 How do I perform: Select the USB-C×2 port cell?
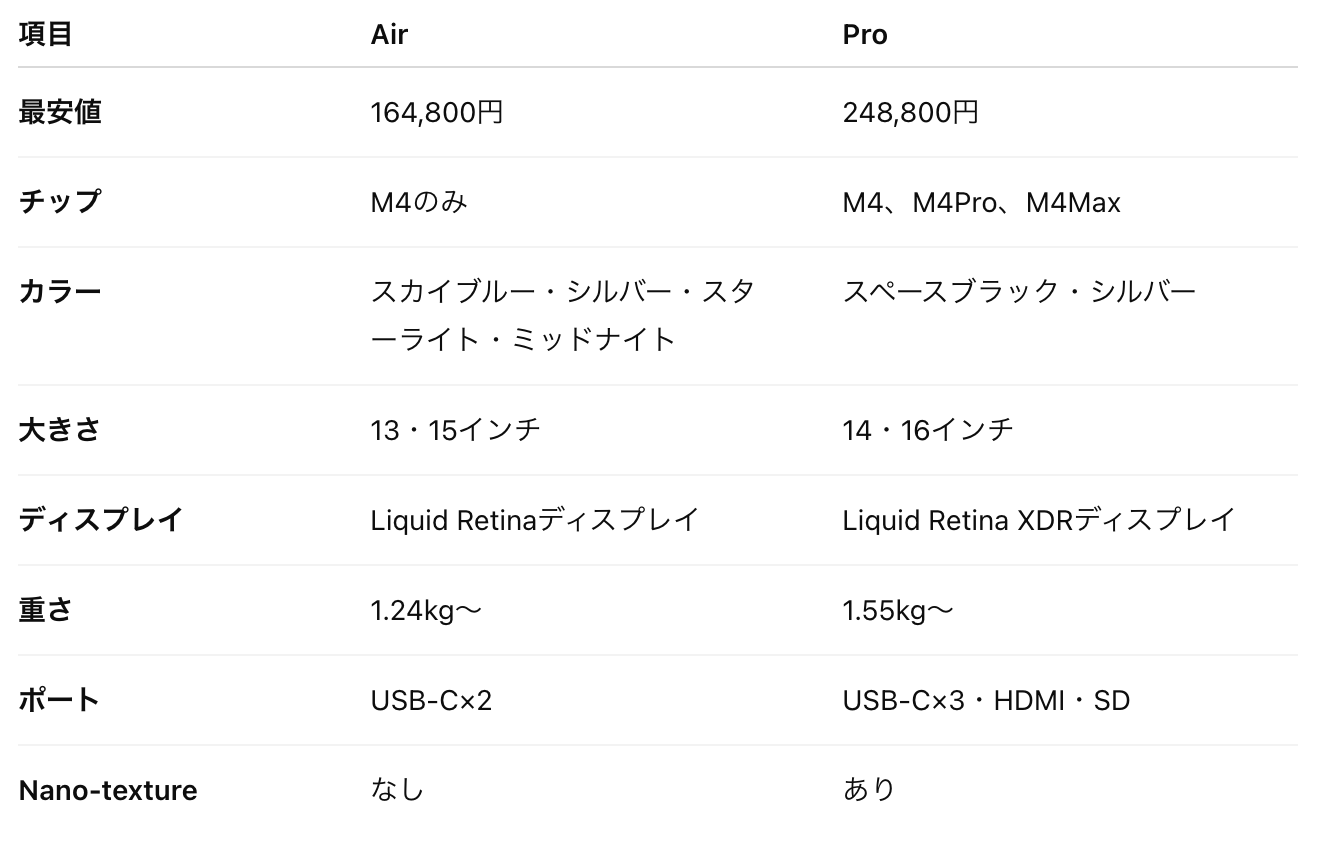pos(431,700)
